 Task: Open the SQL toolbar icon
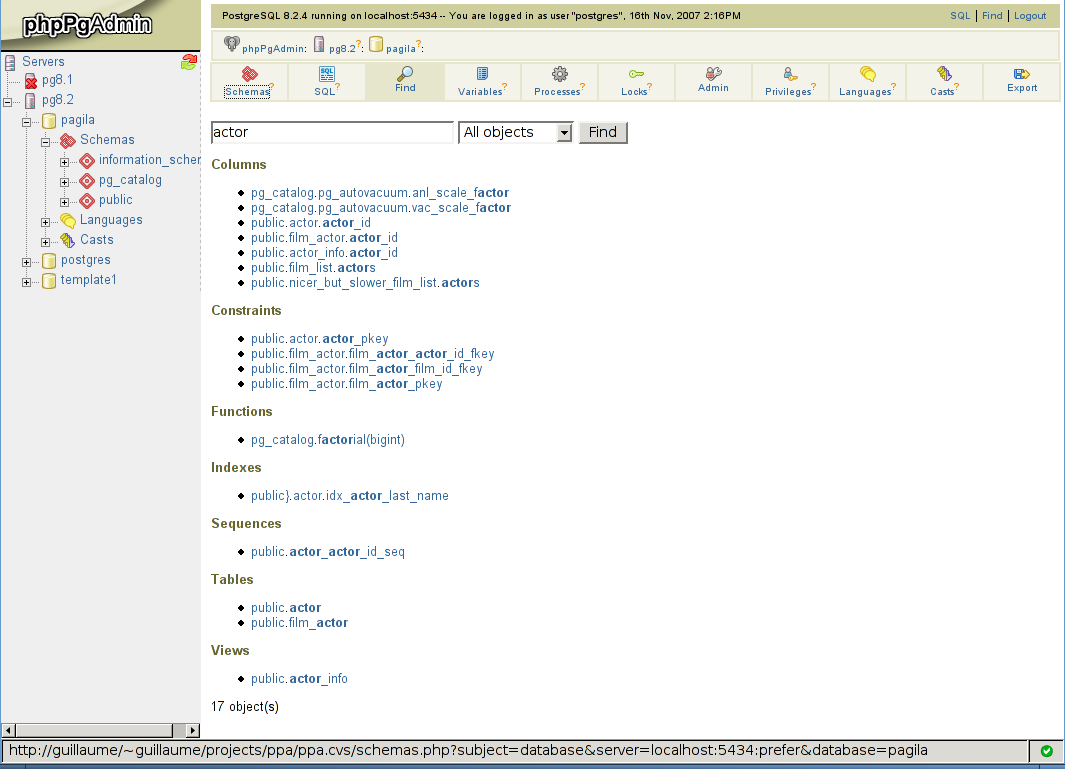pyautogui.click(x=326, y=74)
